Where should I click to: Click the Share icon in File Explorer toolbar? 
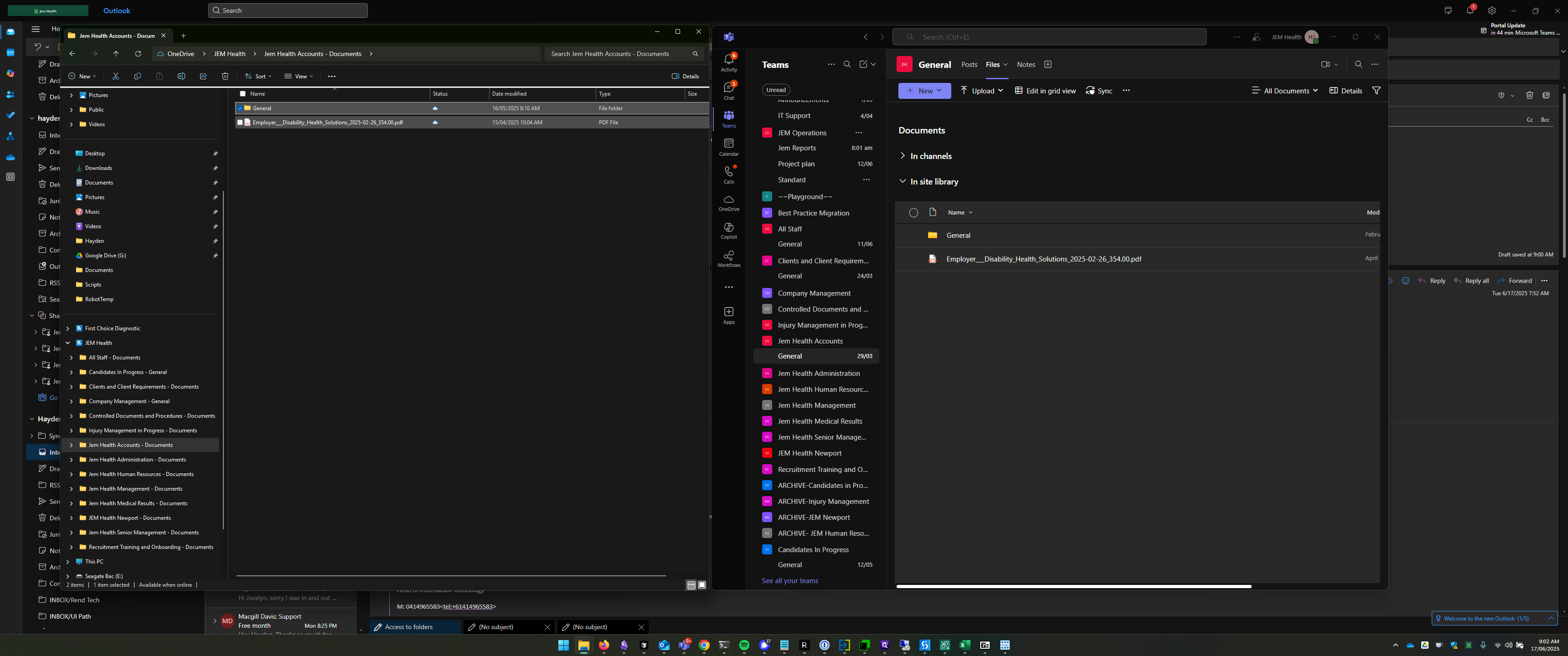(x=203, y=76)
